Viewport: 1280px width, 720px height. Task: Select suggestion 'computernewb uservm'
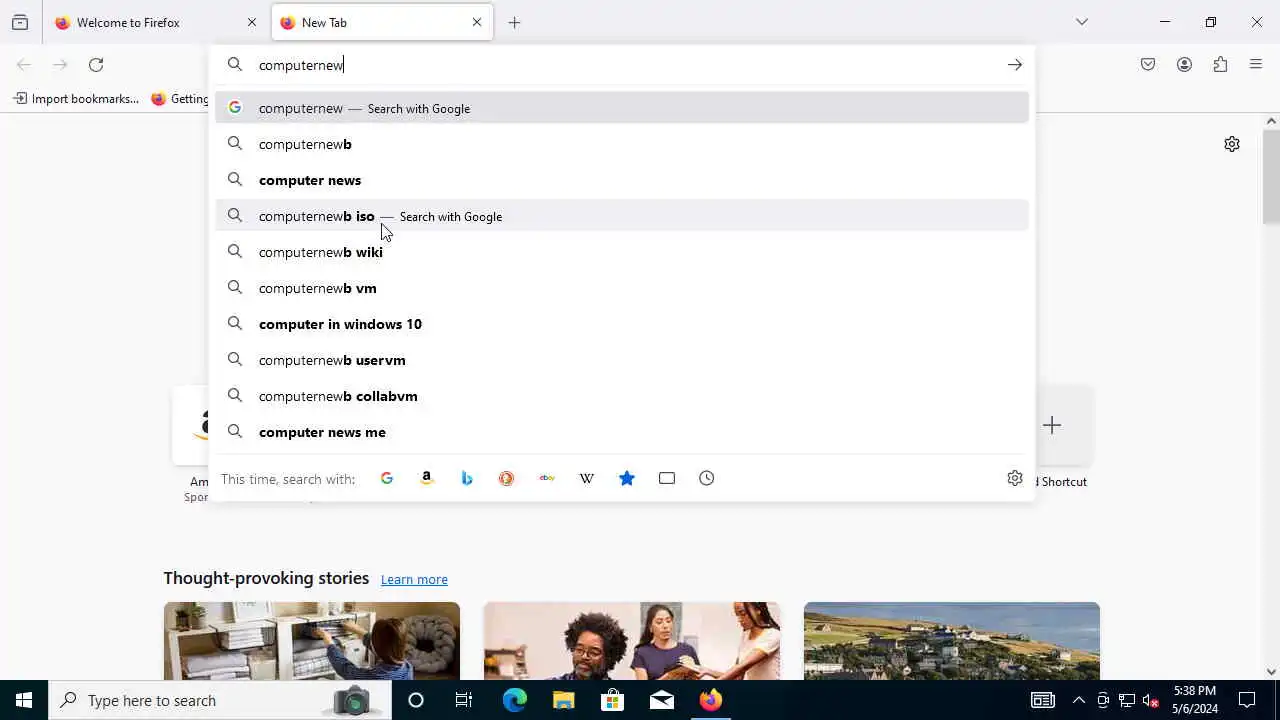622,360
